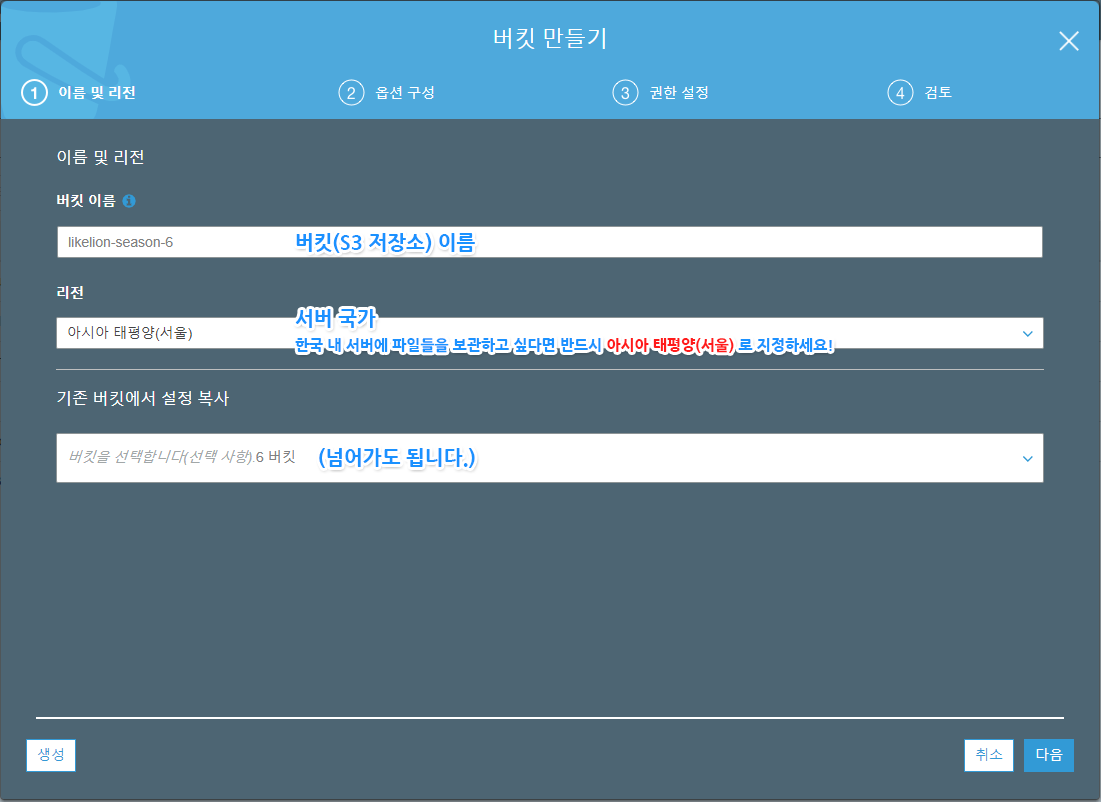Focus the bucket name input field
The width and height of the screenshot is (1101, 802).
550,242
